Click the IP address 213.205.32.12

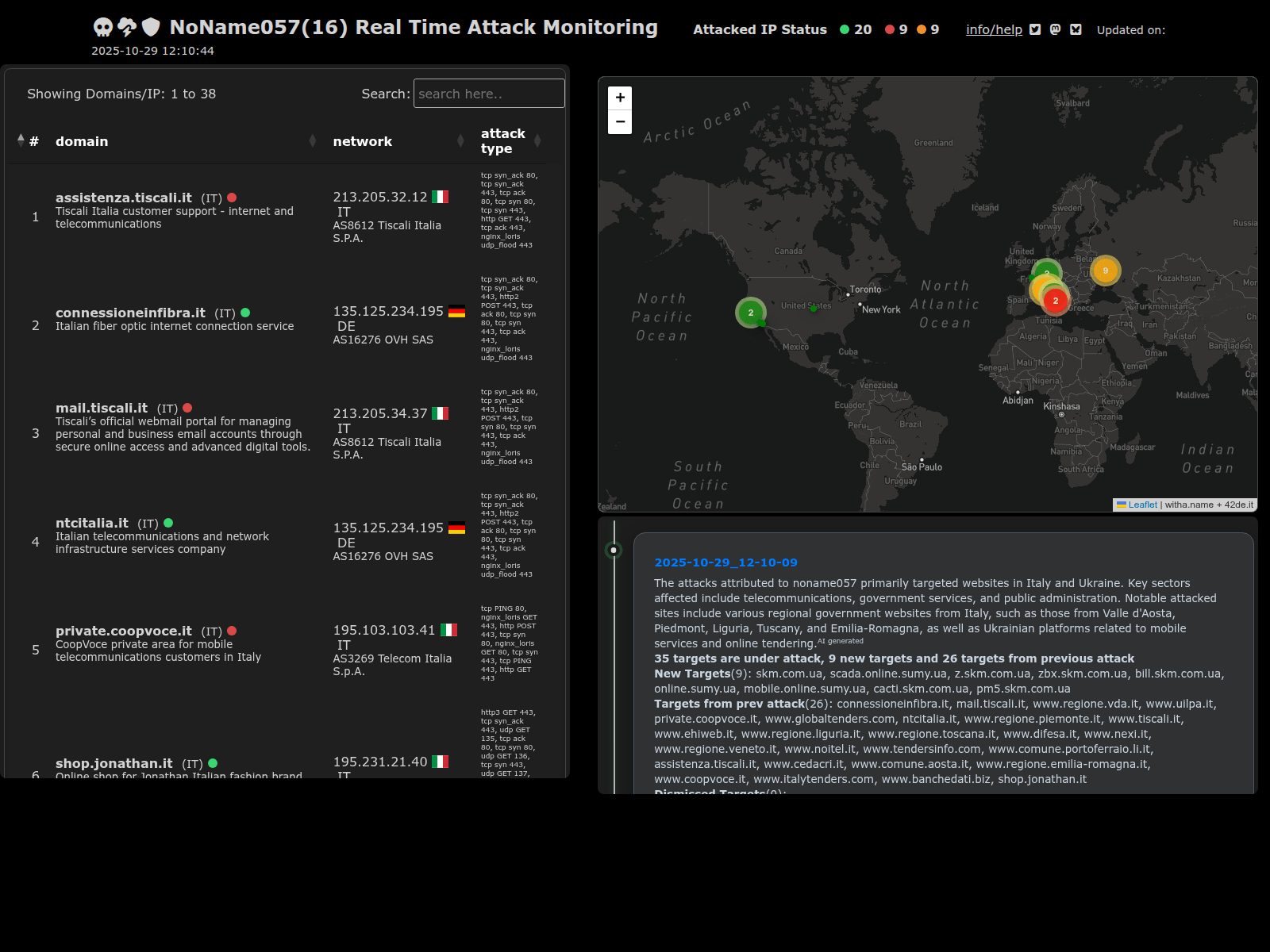(x=380, y=197)
